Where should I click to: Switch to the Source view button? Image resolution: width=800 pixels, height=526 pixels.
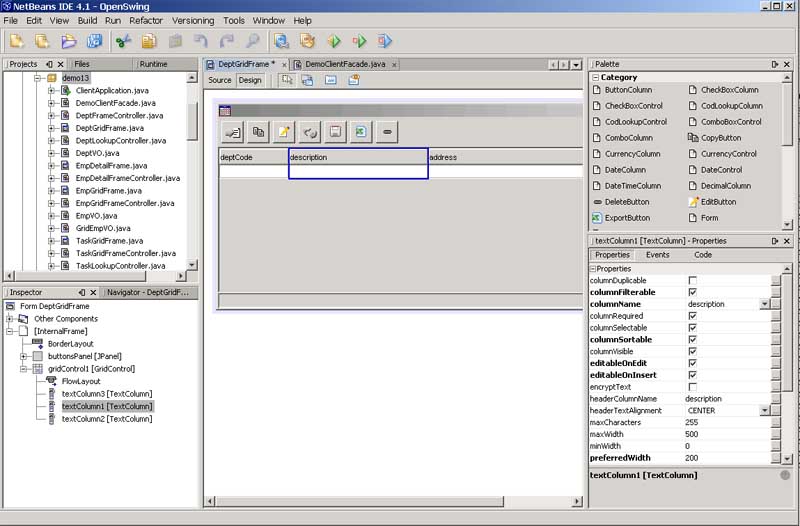pyautogui.click(x=219, y=80)
